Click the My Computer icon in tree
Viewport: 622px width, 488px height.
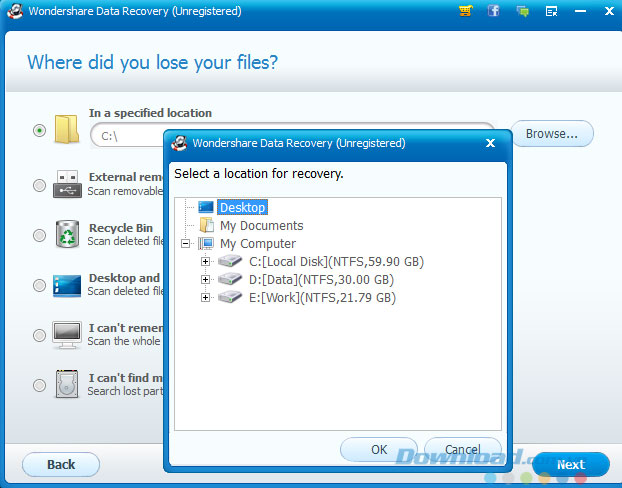point(206,243)
